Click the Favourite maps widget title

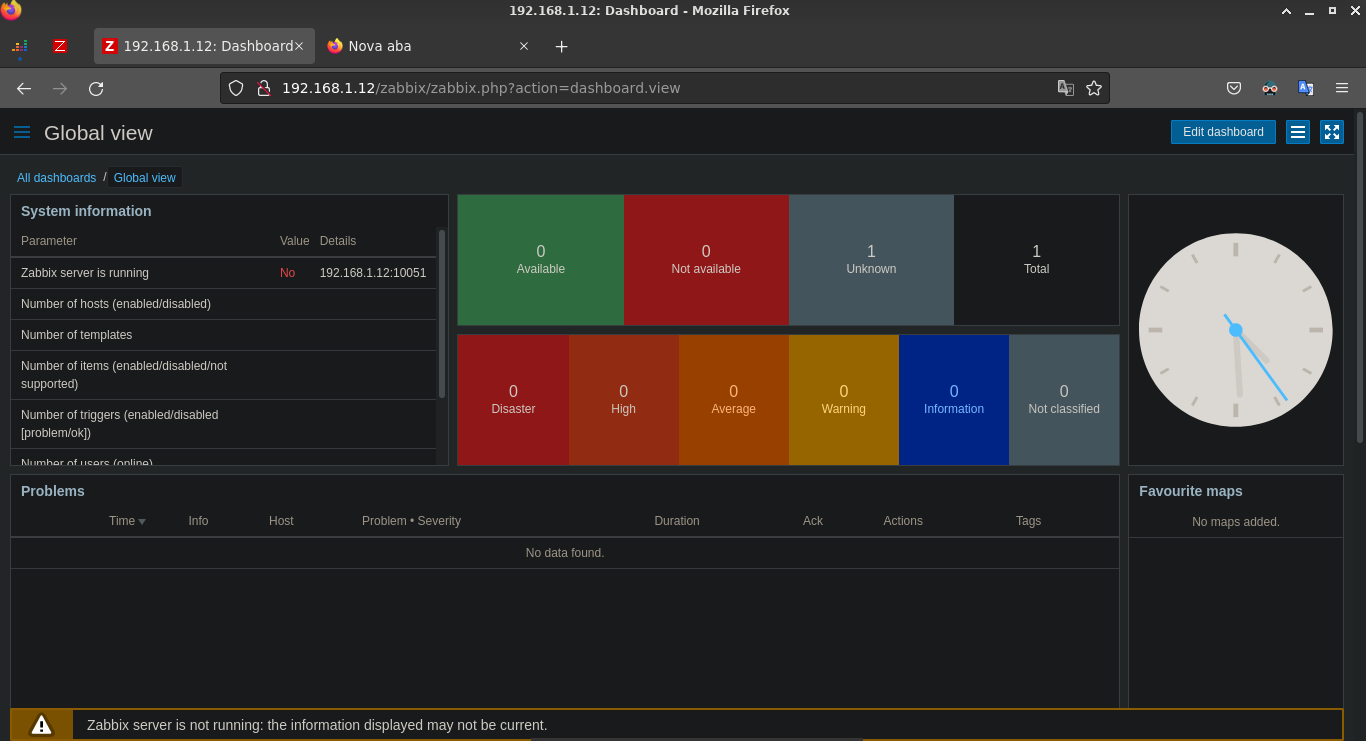1191,491
